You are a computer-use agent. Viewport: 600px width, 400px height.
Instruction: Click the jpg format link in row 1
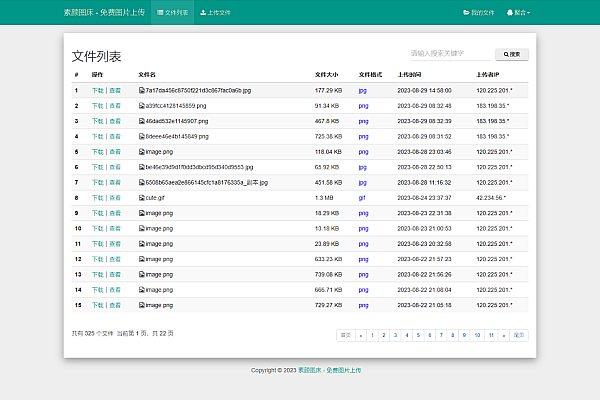(362, 91)
